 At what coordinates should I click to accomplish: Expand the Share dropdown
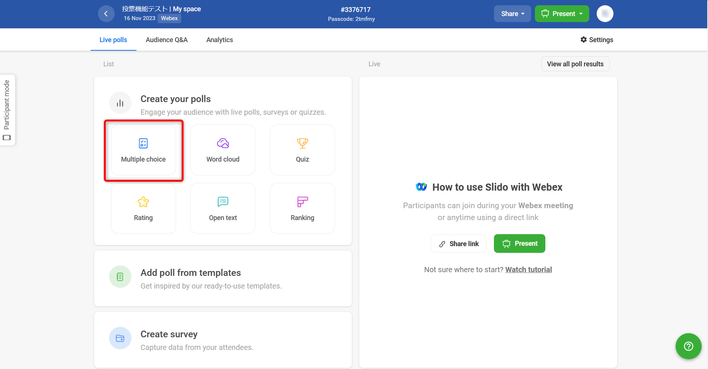click(x=512, y=14)
